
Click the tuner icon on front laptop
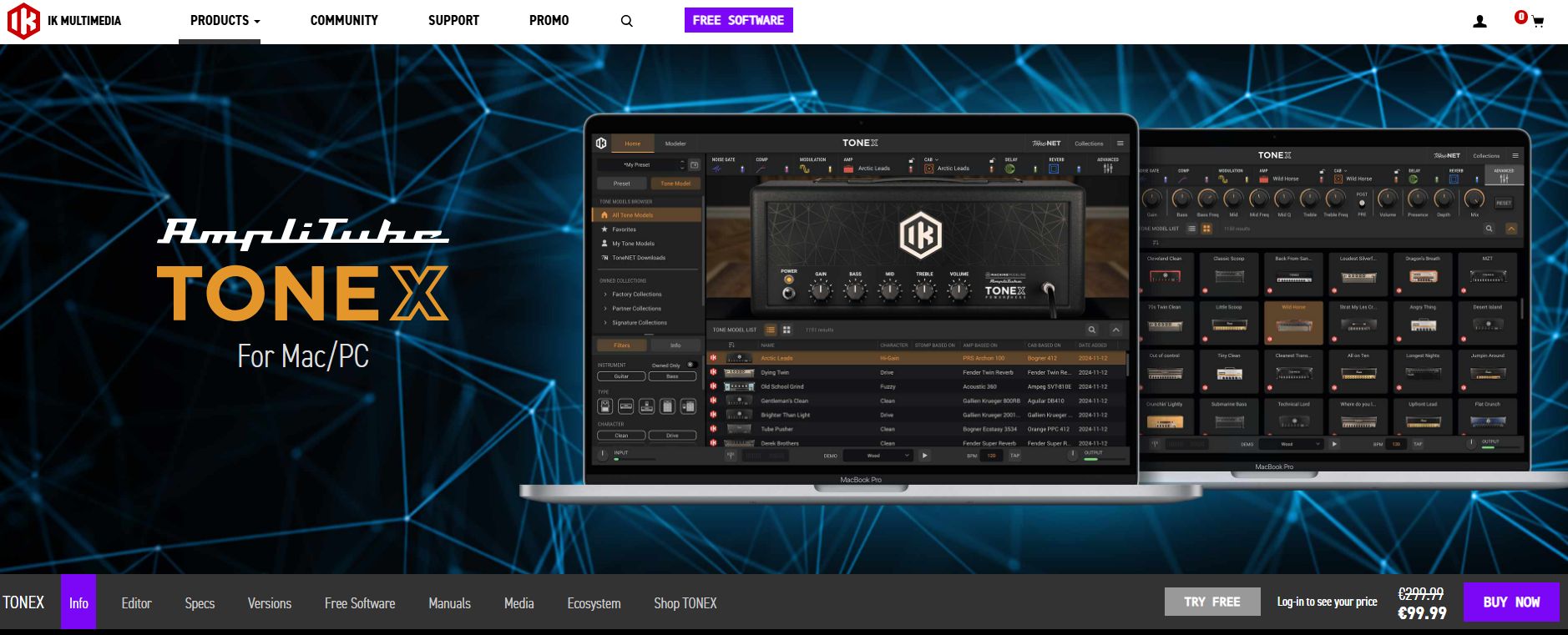(731, 456)
